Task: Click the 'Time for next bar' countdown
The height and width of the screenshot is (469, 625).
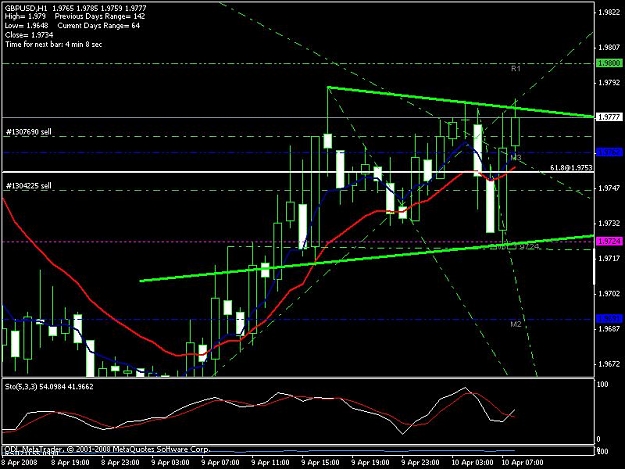Action: 53,44
